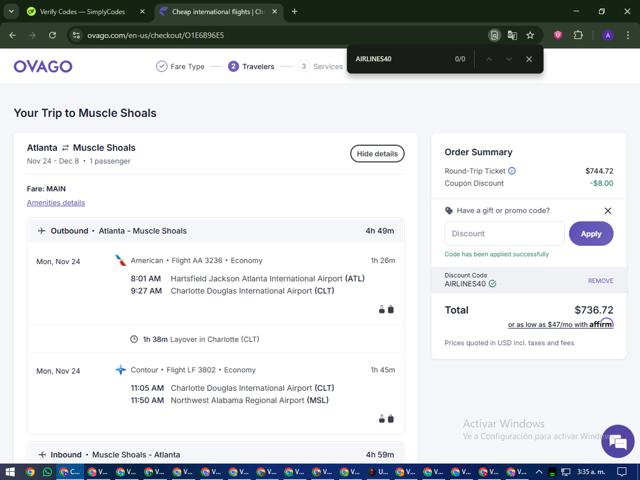Viewport: 640px width, 480px height.
Task: Click the layover clock icon
Action: (x=134, y=339)
